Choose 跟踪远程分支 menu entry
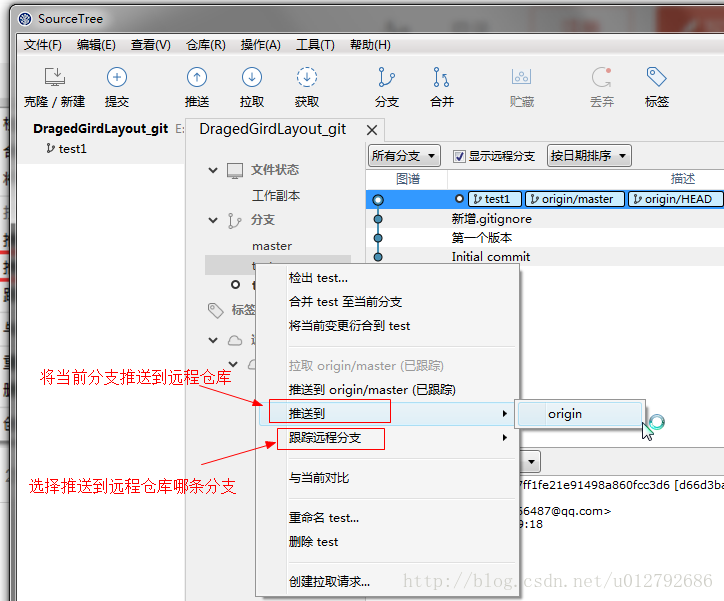Viewport: 724px width, 601px height. (387, 437)
